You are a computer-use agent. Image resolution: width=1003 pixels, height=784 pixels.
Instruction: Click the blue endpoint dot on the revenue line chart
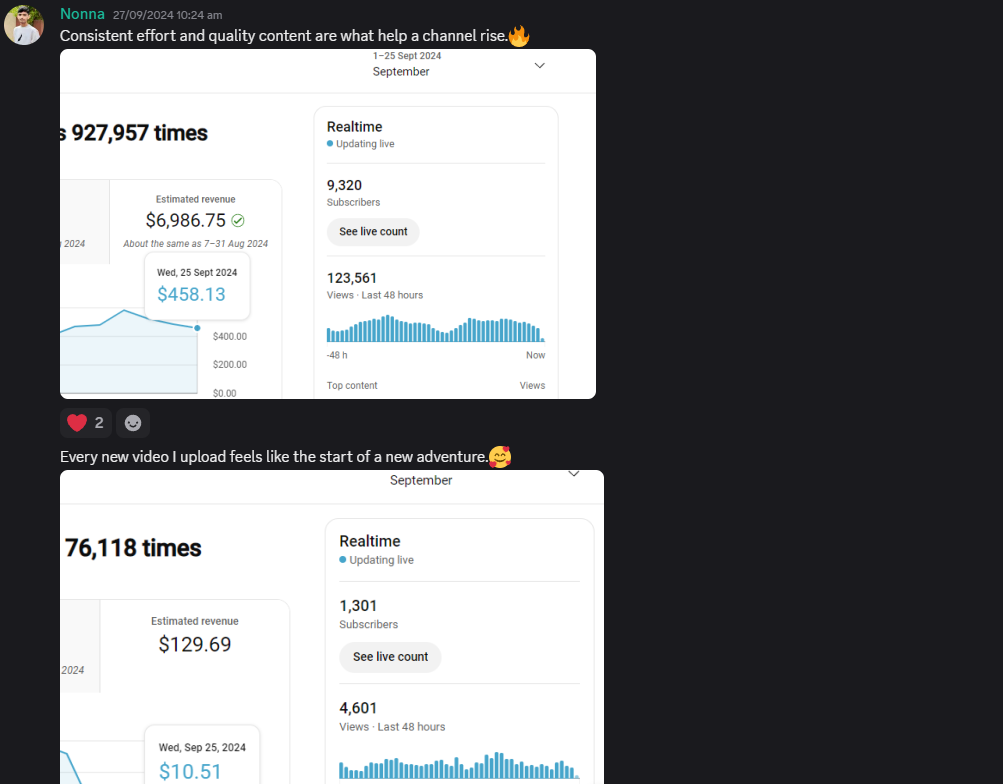point(197,328)
